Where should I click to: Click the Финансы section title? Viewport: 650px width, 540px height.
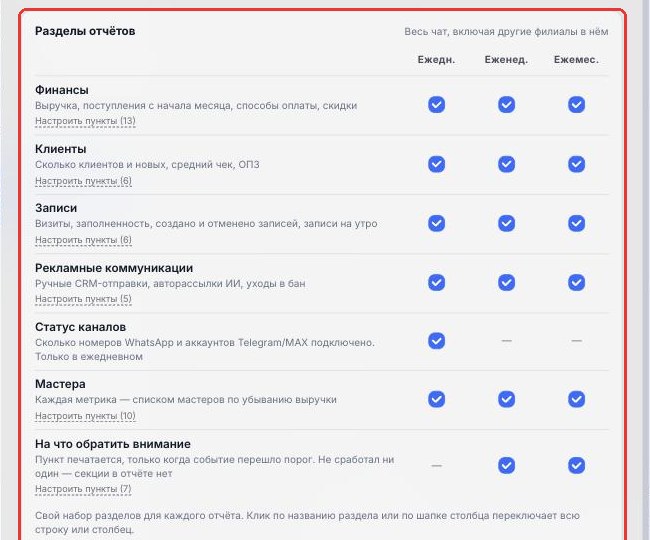click(x=62, y=90)
